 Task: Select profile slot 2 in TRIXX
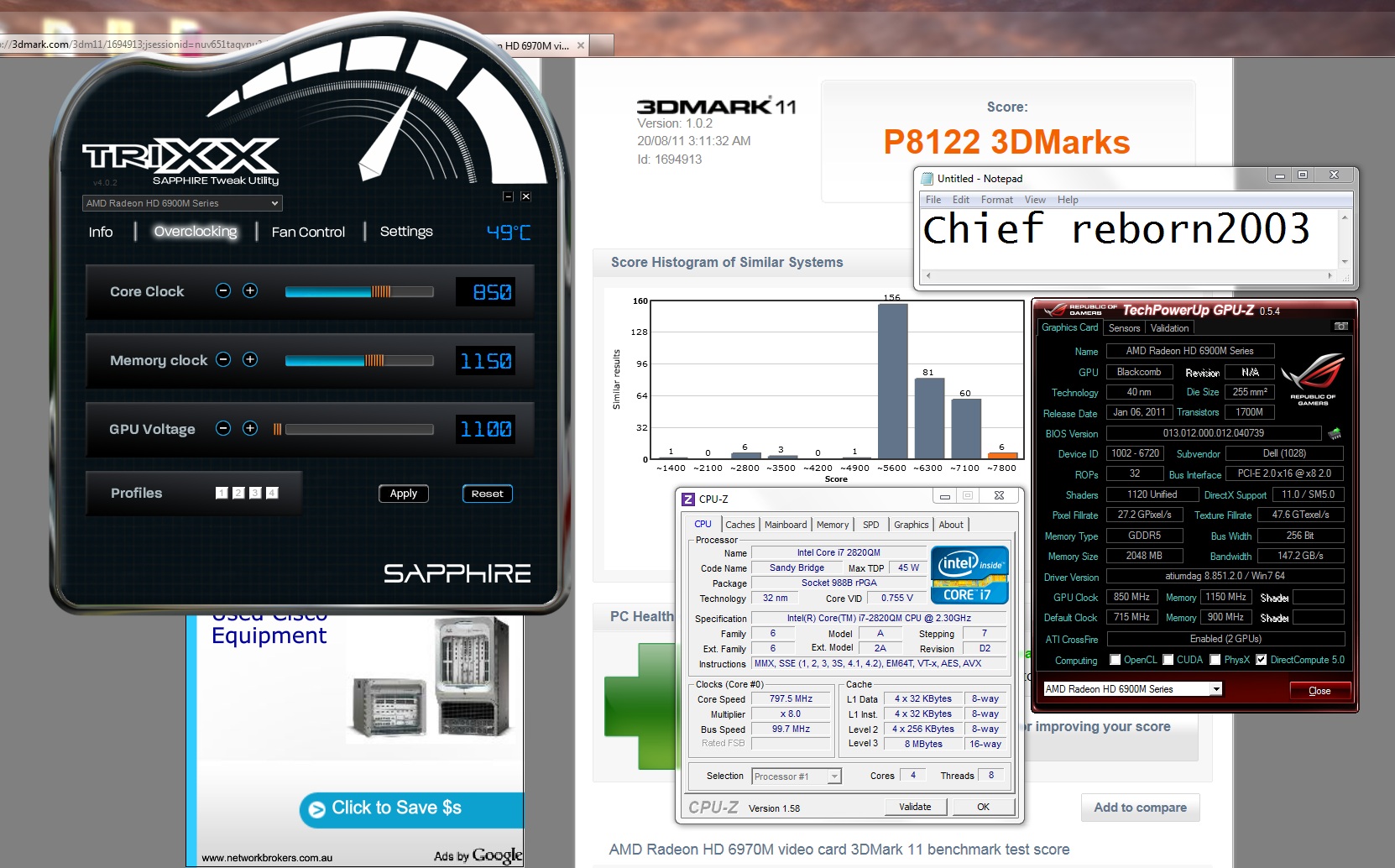pos(238,493)
